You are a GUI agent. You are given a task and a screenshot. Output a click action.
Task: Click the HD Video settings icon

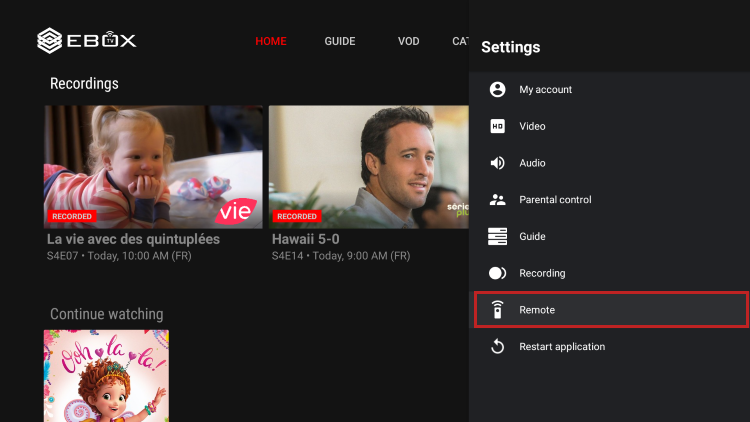[x=497, y=127]
